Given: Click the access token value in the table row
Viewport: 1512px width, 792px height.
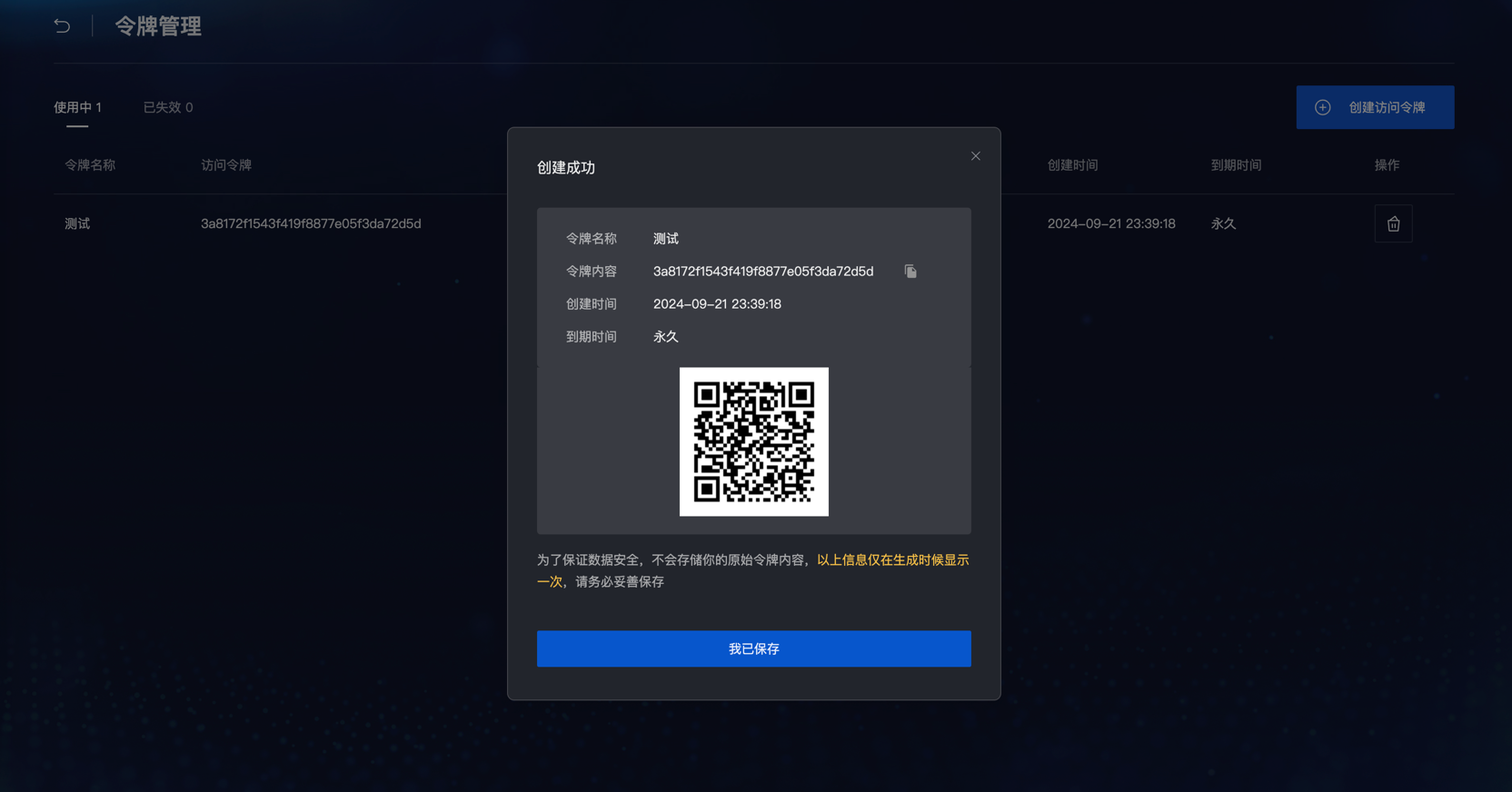Looking at the screenshot, I should 311,223.
